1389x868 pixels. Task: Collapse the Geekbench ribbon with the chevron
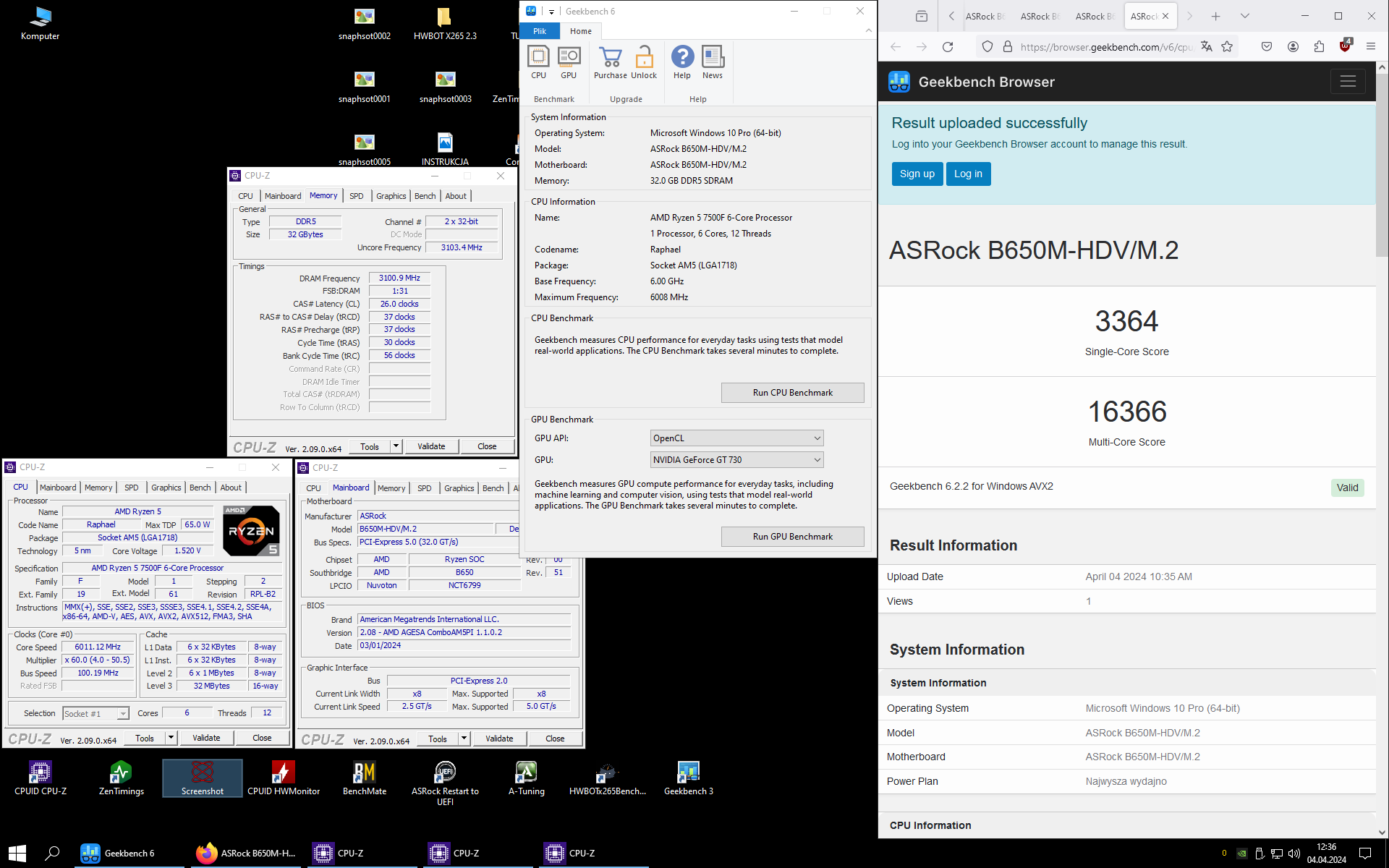[868, 31]
